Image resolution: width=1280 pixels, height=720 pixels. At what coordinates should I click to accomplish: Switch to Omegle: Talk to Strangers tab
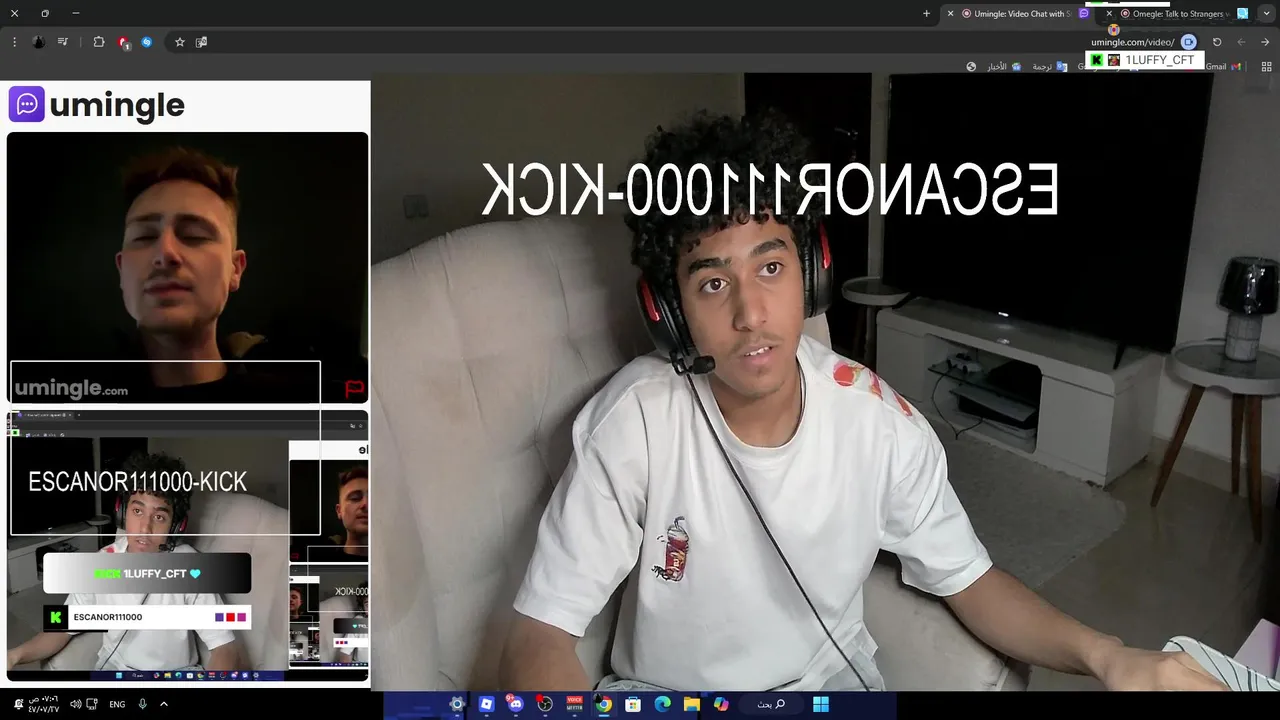[x=1180, y=14]
